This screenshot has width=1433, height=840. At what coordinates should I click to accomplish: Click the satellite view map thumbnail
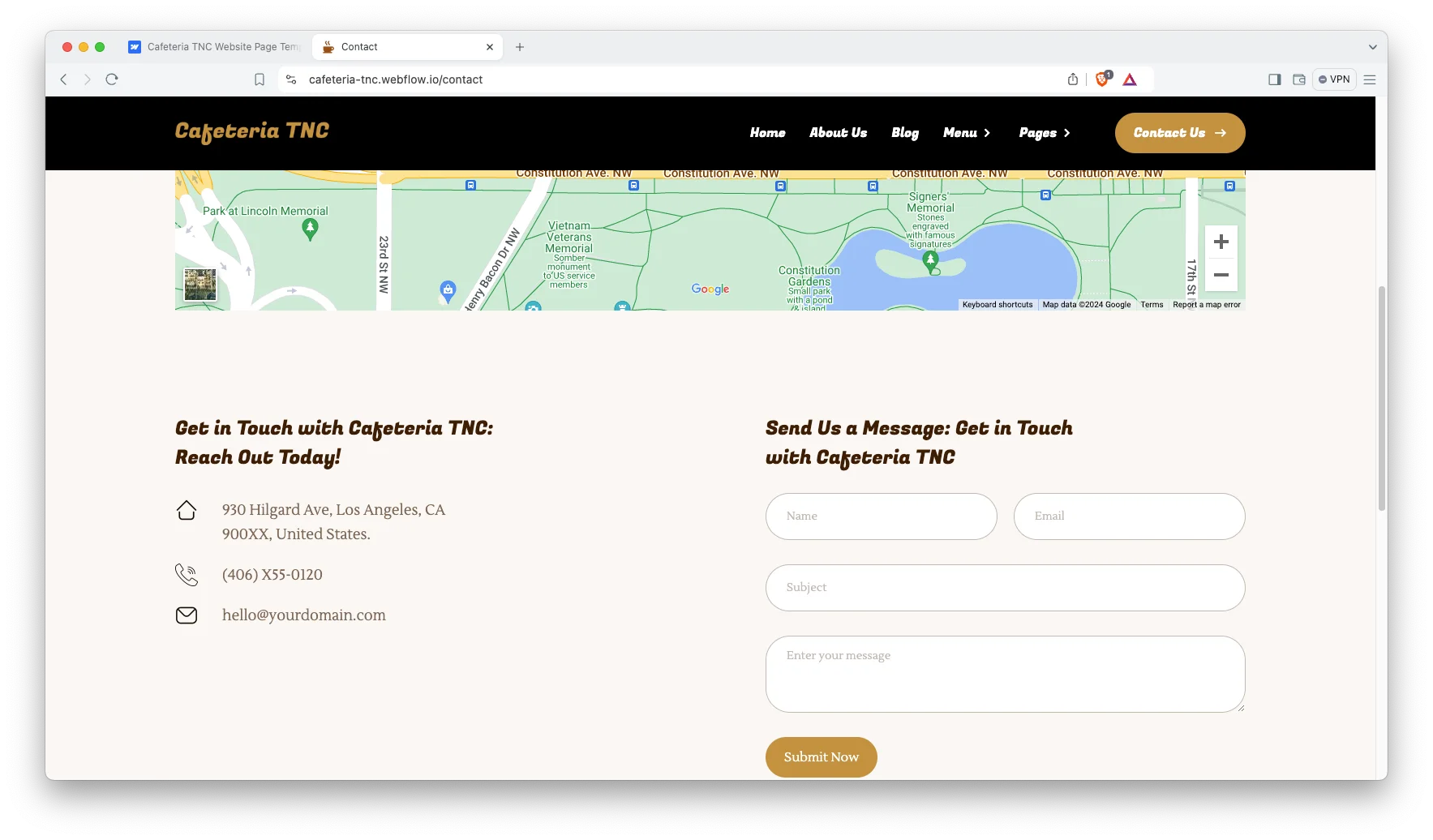coord(200,285)
